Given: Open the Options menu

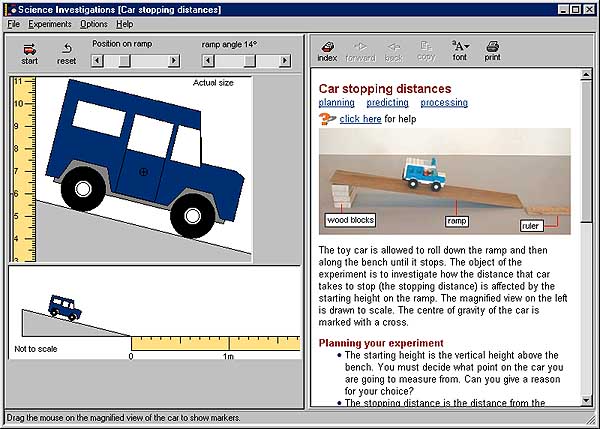Looking at the screenshot, I should (94, 24).
